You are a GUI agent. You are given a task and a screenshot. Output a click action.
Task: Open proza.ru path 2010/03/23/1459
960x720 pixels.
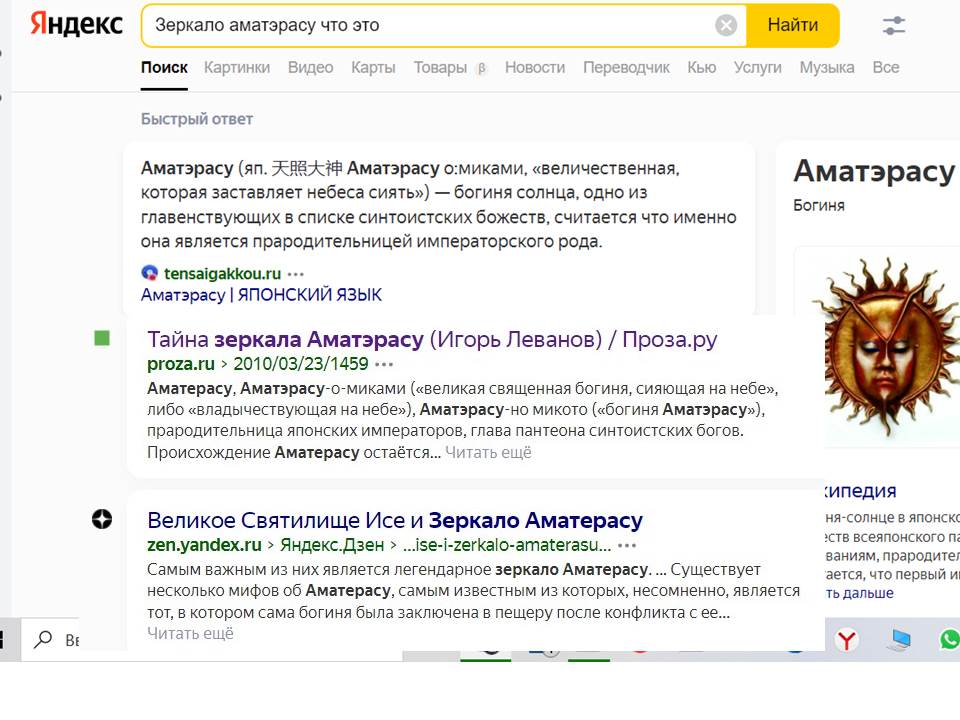click(301, 364)
